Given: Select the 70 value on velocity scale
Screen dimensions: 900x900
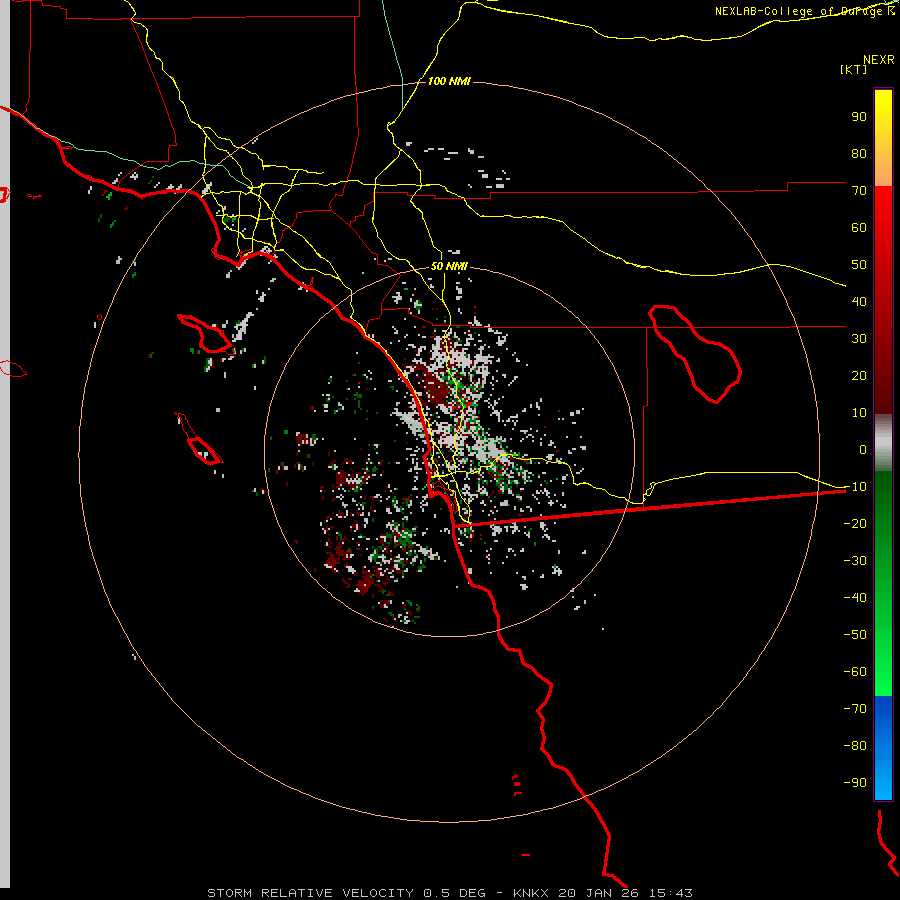Looking at the screenshot, I should [x=859, y=191].
